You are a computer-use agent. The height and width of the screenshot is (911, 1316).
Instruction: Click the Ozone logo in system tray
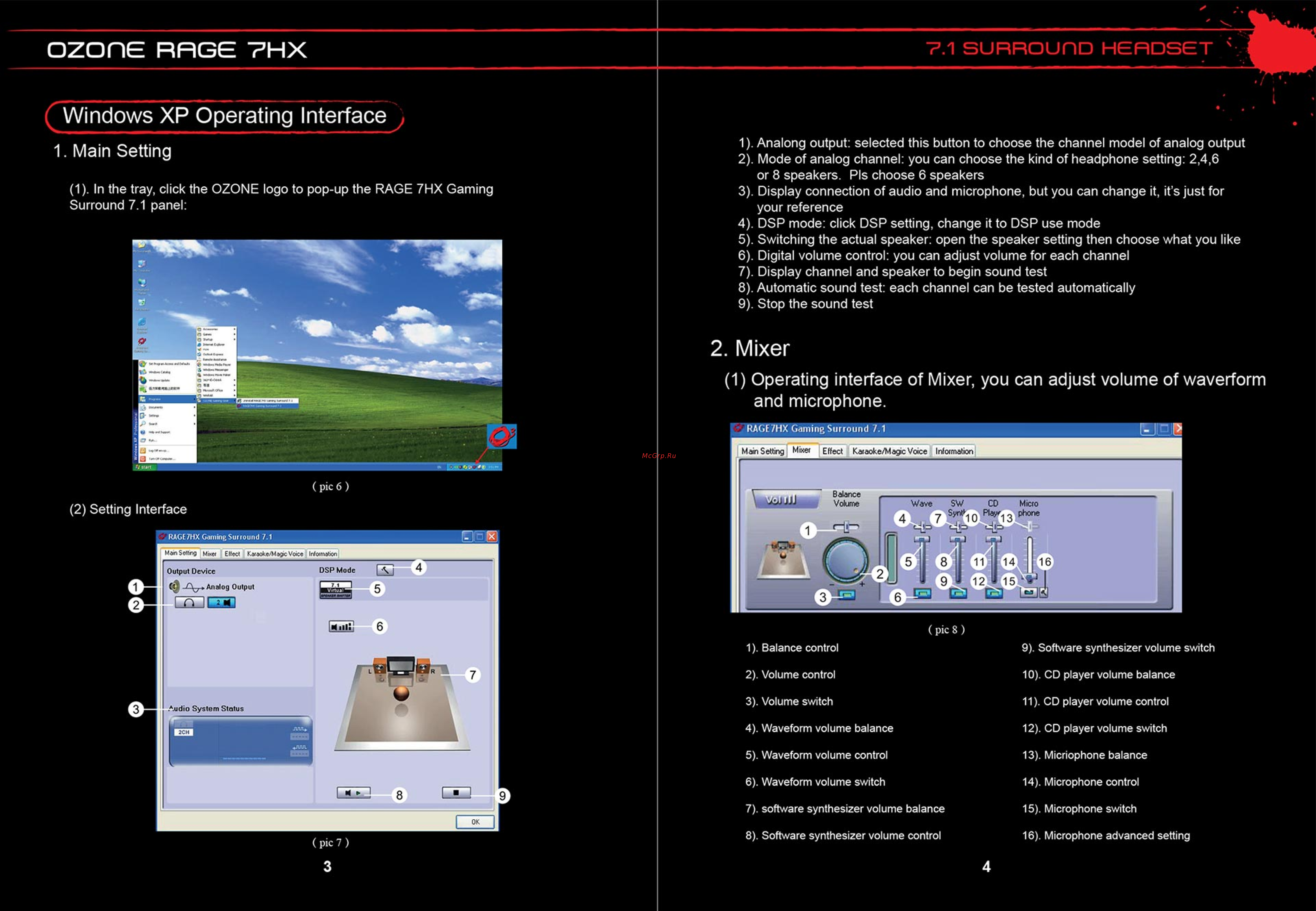pyautogui.click(x=474, y=467)
